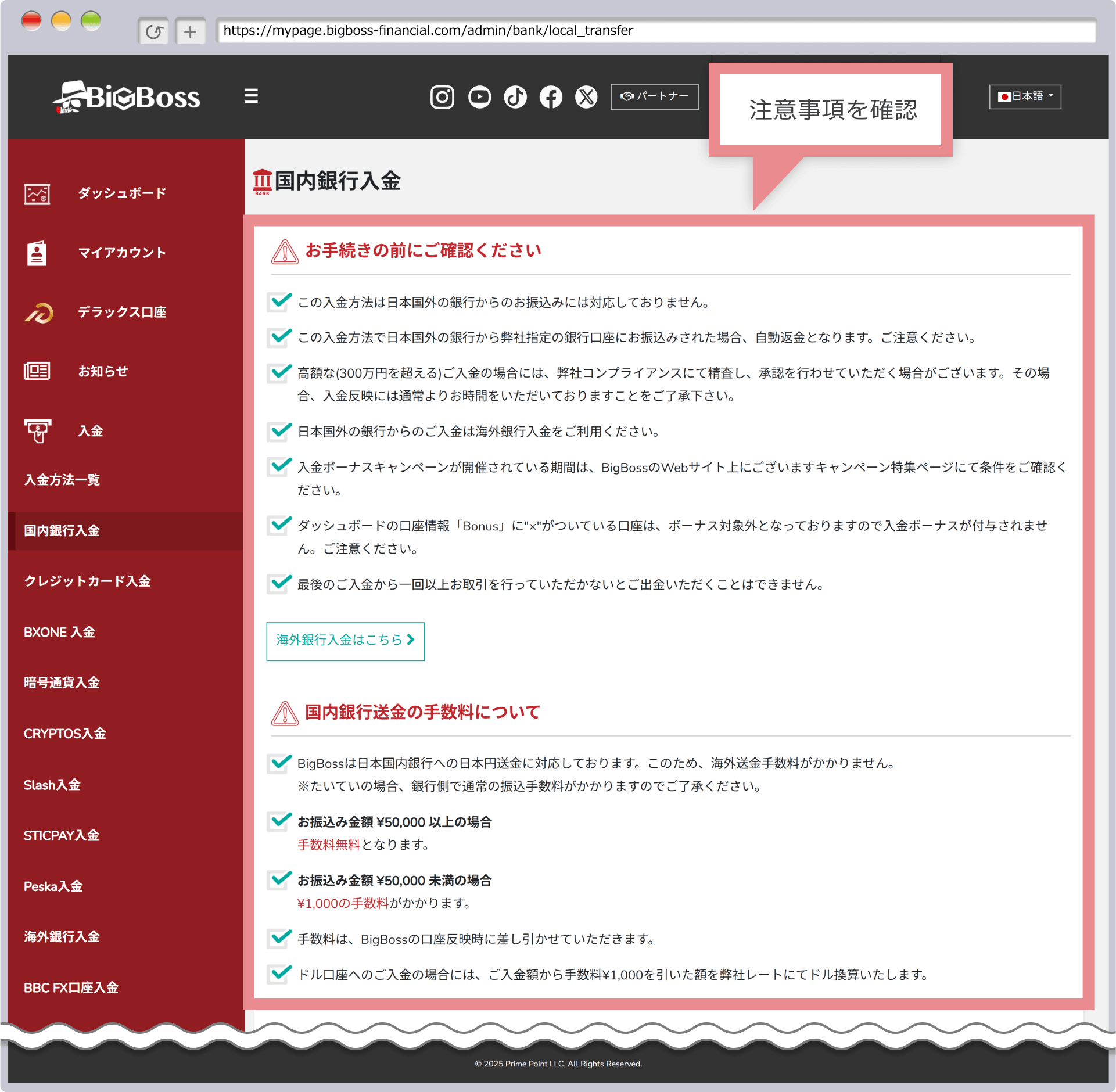1116x1092 pixels.
Task: Open ダッシュボード from the sidebar
Action: 122,193
